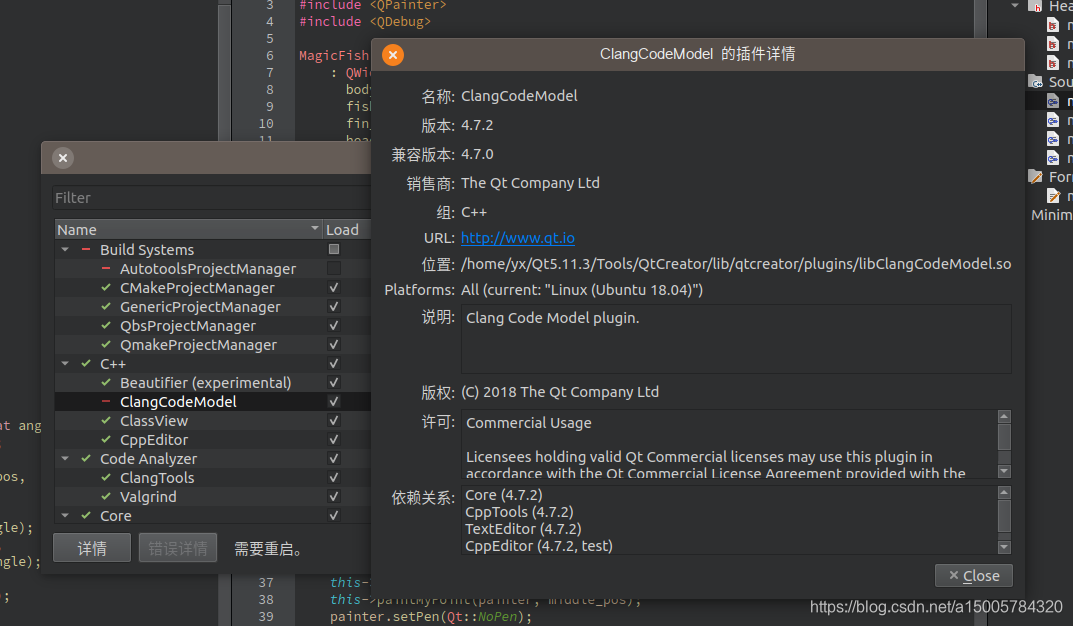1073x626 pixels.
Task: Toggle the Build Systems Load checkbox
Action: [x=333, y=249]
